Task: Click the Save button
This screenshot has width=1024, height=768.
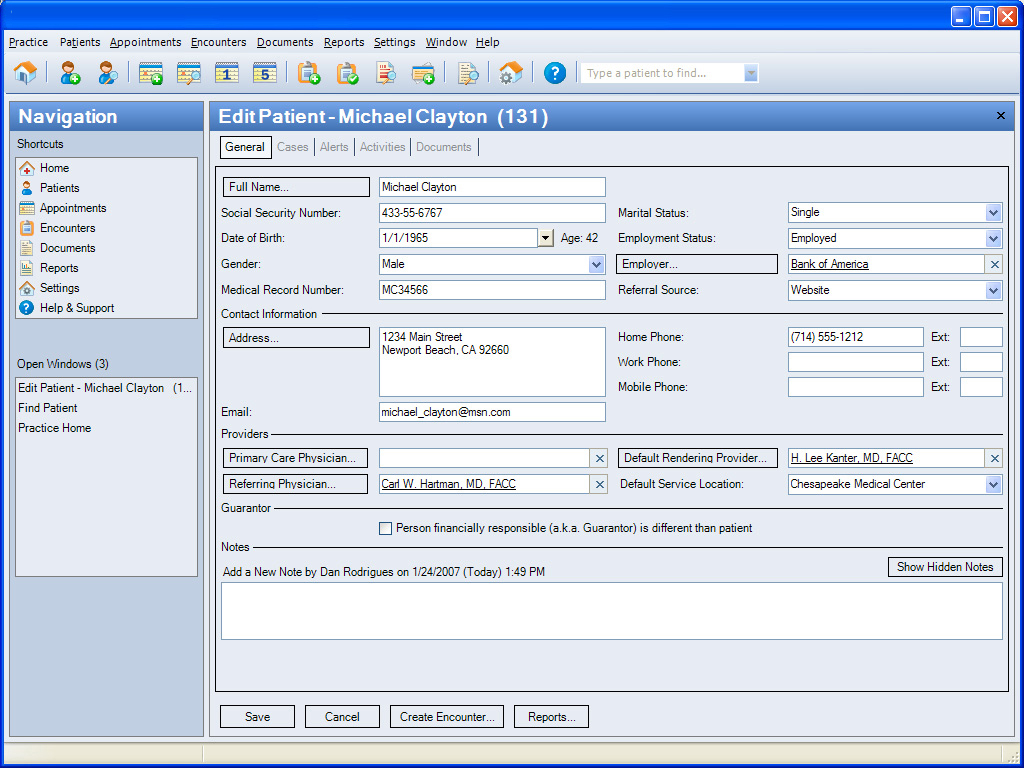Action: [x=257, y=716]
